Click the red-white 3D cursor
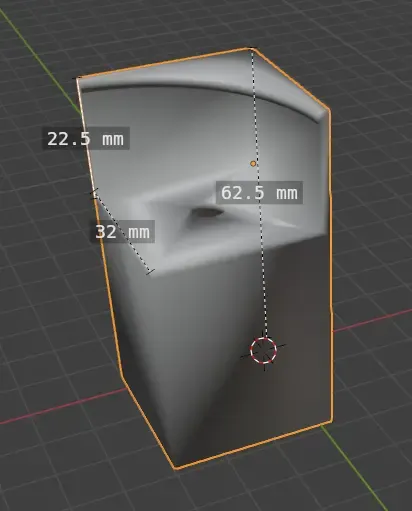This screenshot has width=412, height=511. point(263,350)
